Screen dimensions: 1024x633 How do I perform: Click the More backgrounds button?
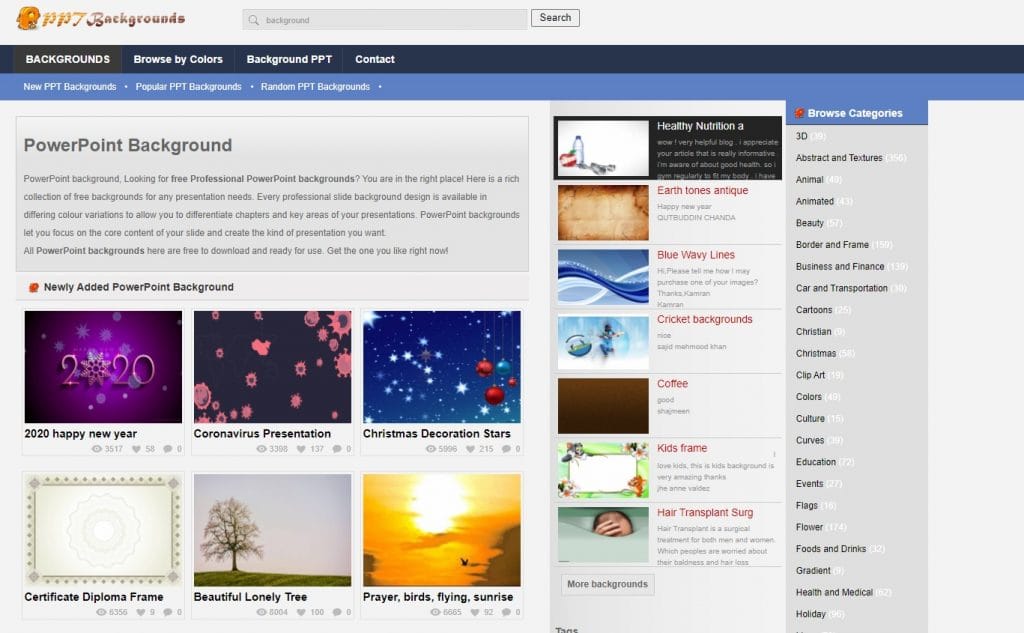pyautogui.click(x=607, y=584)
